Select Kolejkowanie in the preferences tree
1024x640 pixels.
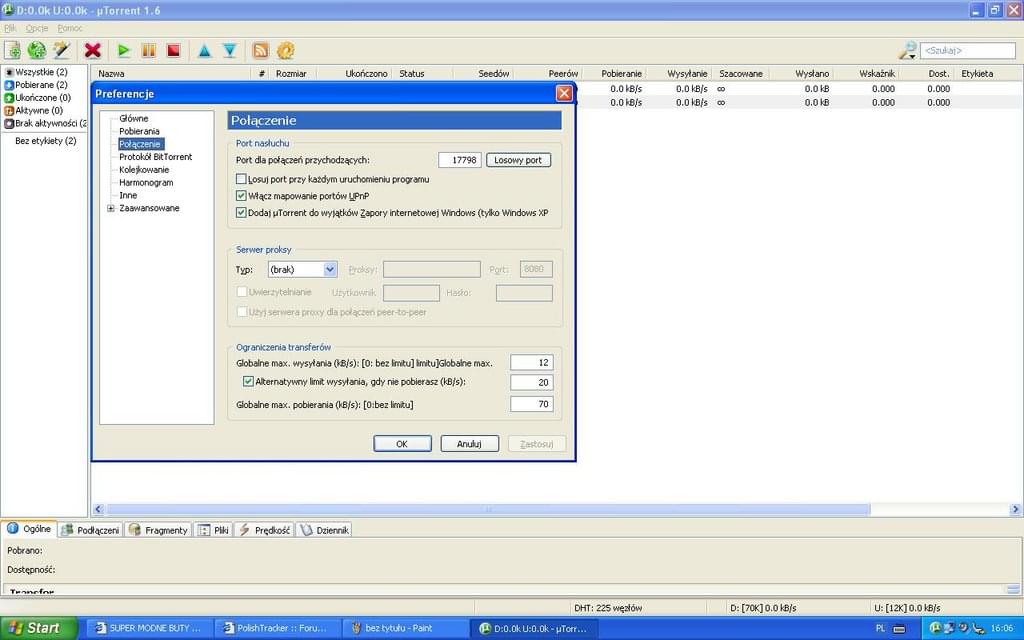[x=144, y=170]
